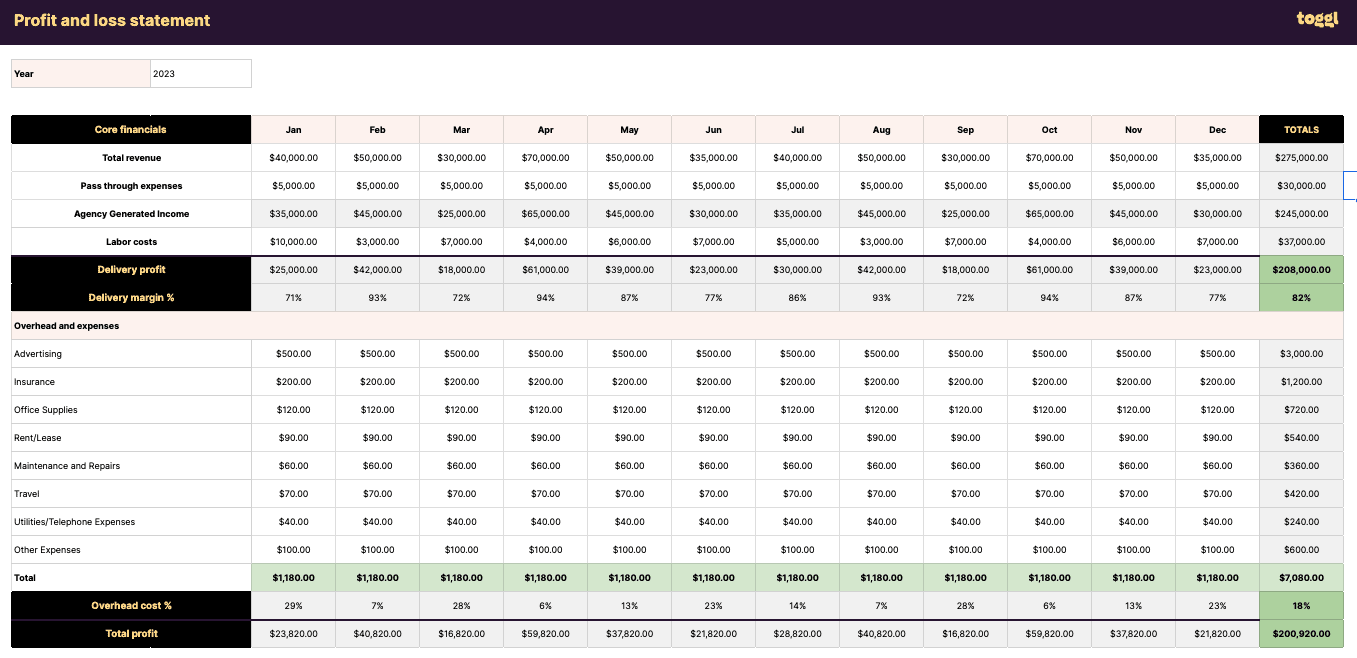Select the April Labor costs cell

545,242
